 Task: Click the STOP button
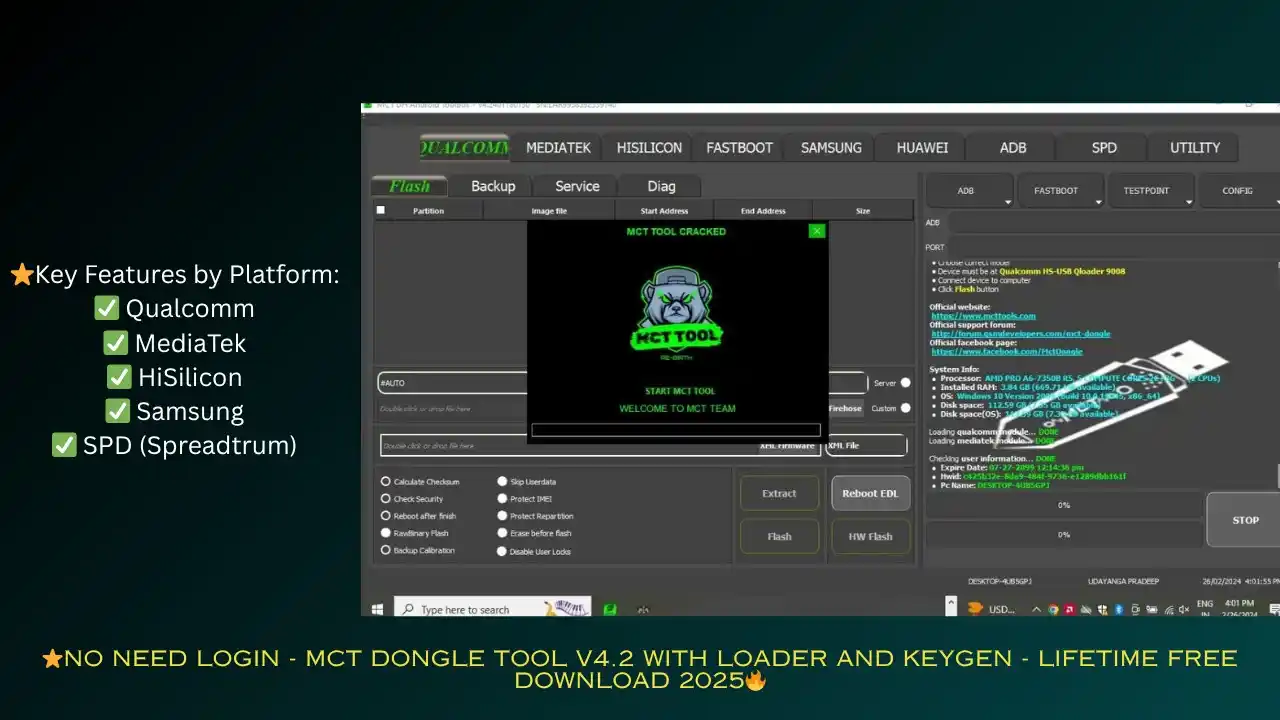(x=1245, y=520)
